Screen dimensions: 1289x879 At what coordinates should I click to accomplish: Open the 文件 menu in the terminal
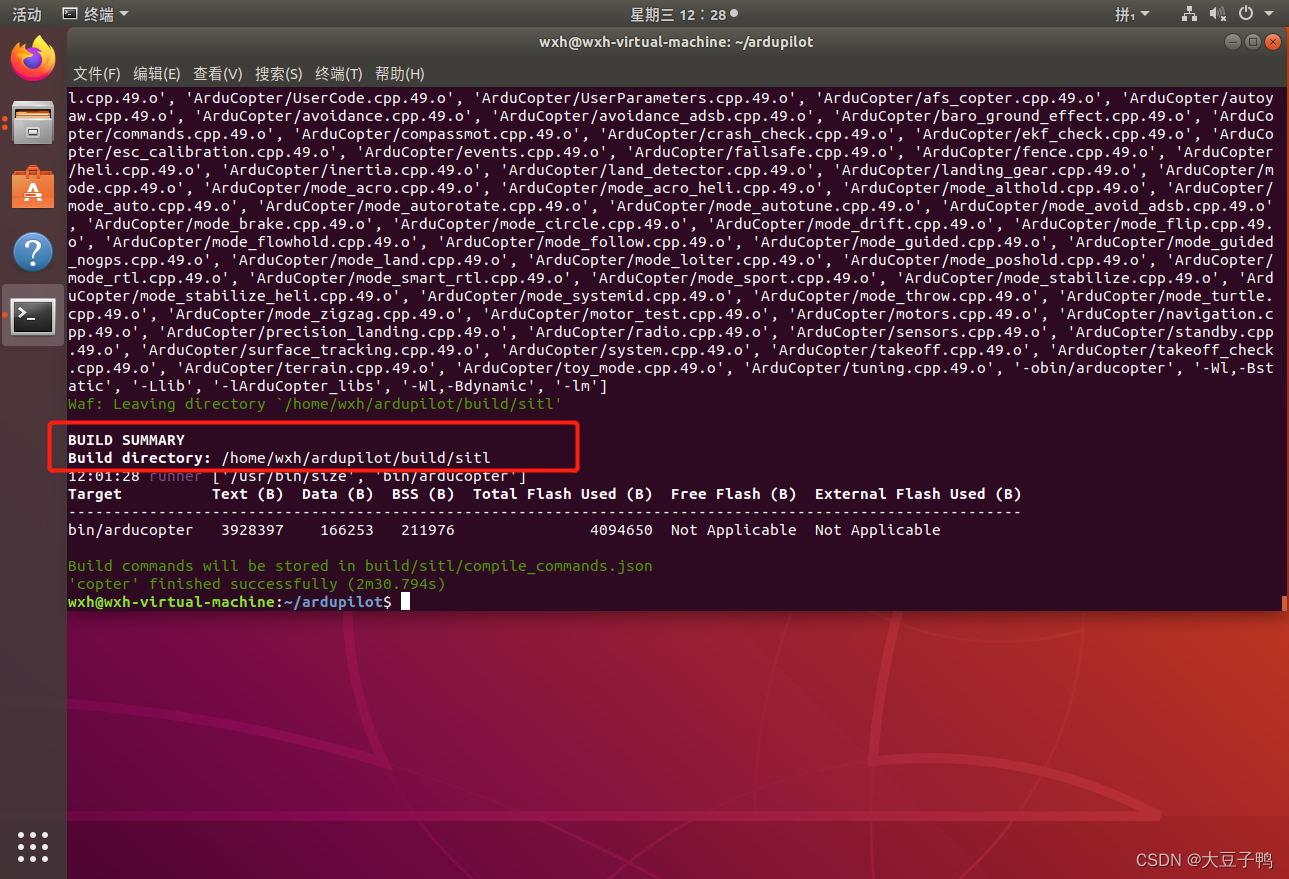pyautogui.click(x=96, y=73)
